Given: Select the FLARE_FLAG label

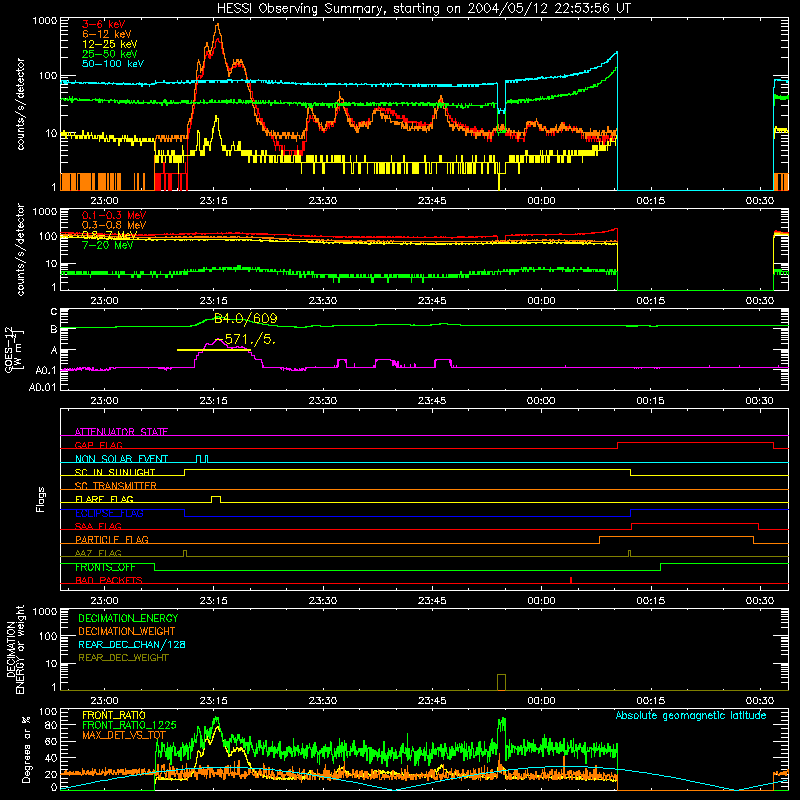Looking at the screenshot, I should pyautogui.click(x=104, y=499).
